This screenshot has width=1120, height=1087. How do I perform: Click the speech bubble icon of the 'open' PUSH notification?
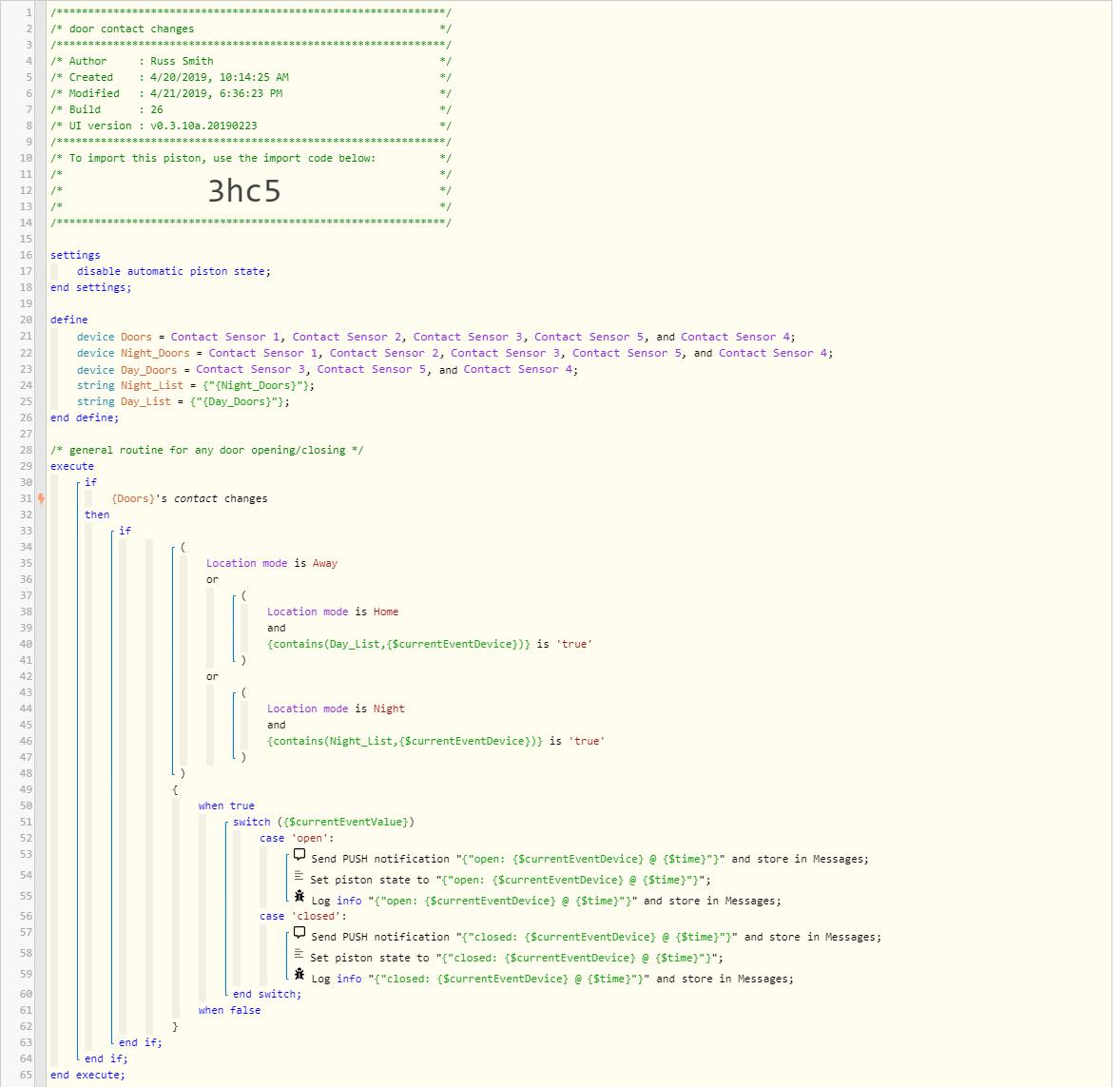click(x=299, y=855)
